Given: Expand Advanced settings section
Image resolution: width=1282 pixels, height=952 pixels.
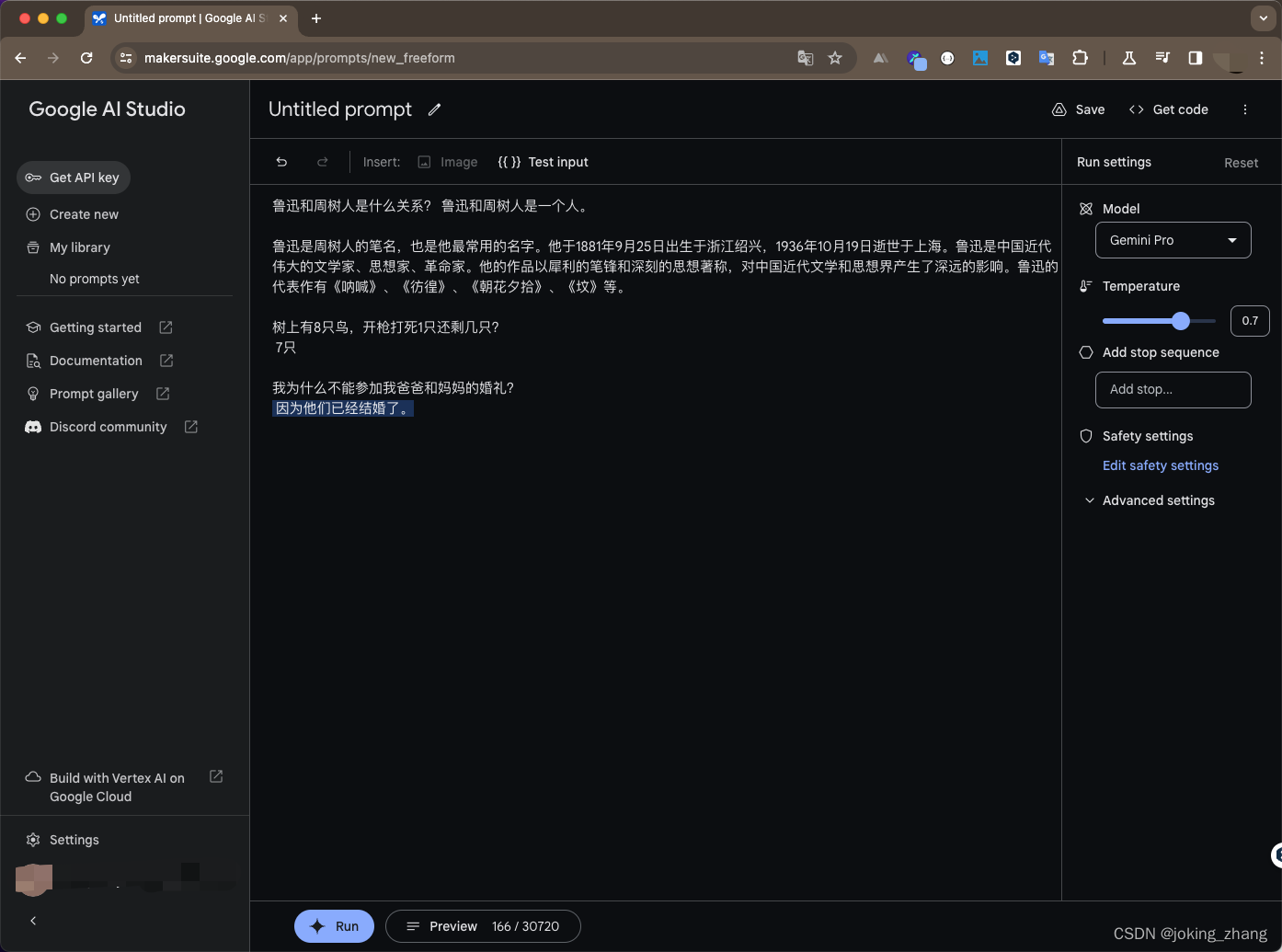Looking at the screenshot, I should pos(1150,500).
